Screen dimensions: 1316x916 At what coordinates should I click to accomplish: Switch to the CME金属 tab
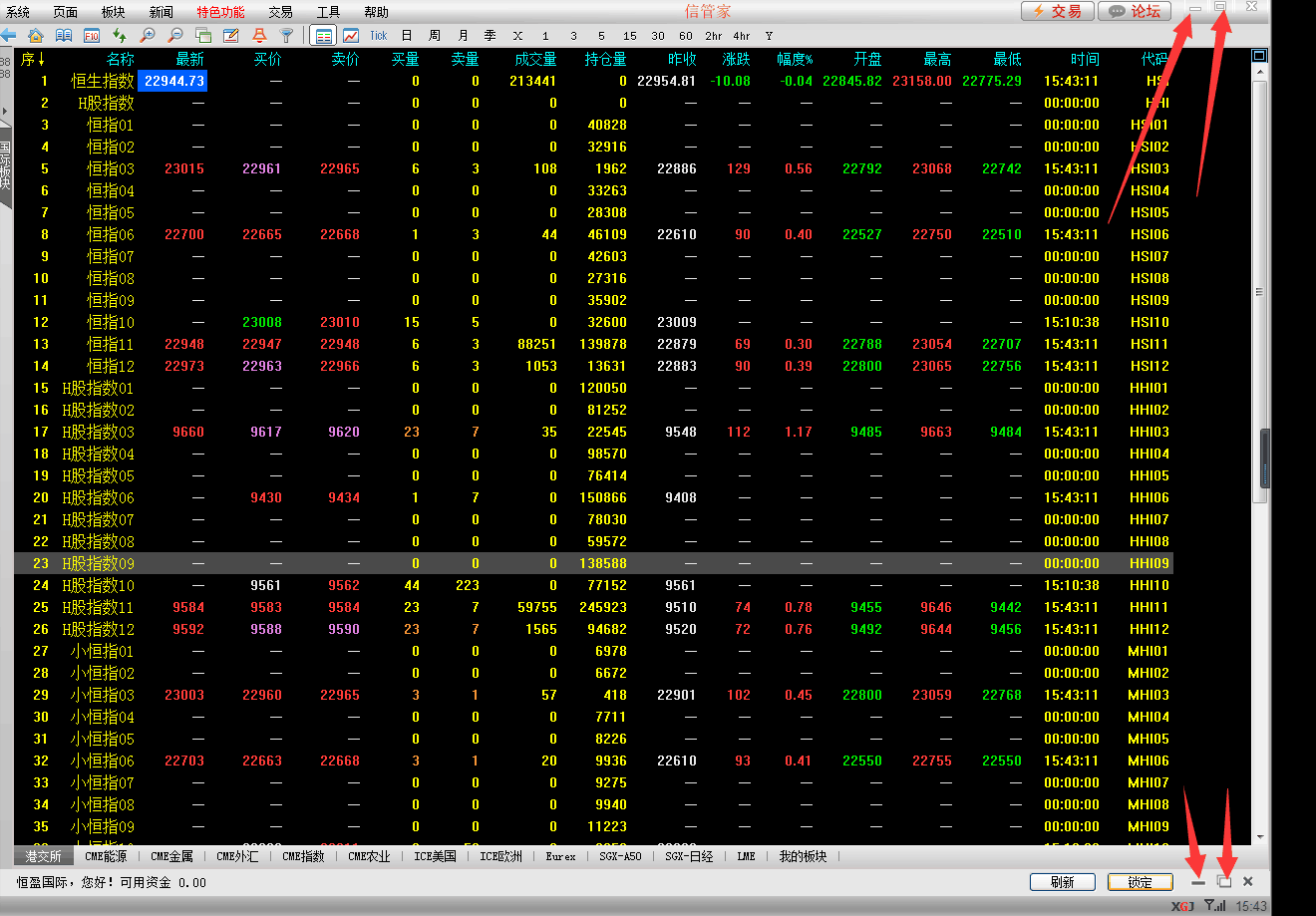[171, 856]
